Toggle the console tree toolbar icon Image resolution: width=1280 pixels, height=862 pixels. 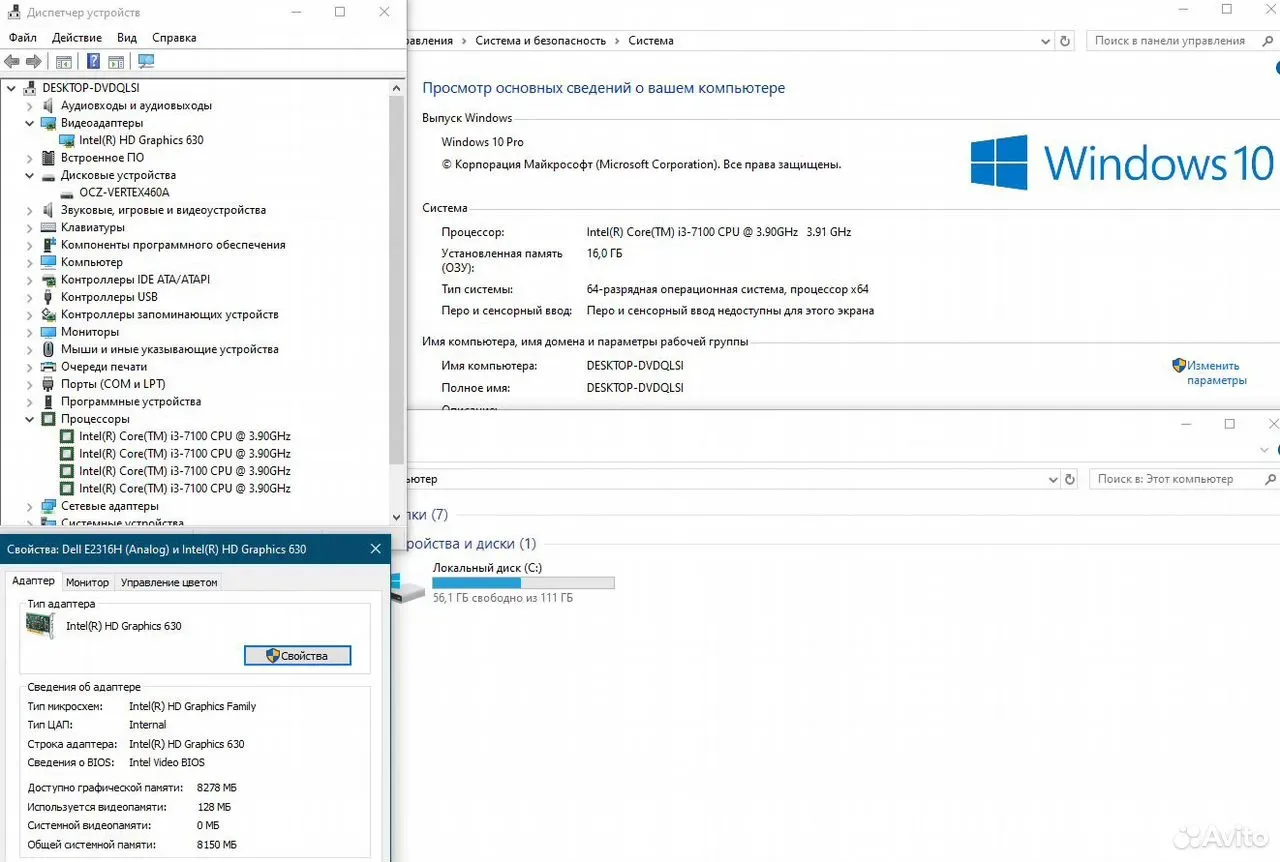coord(64,62)
